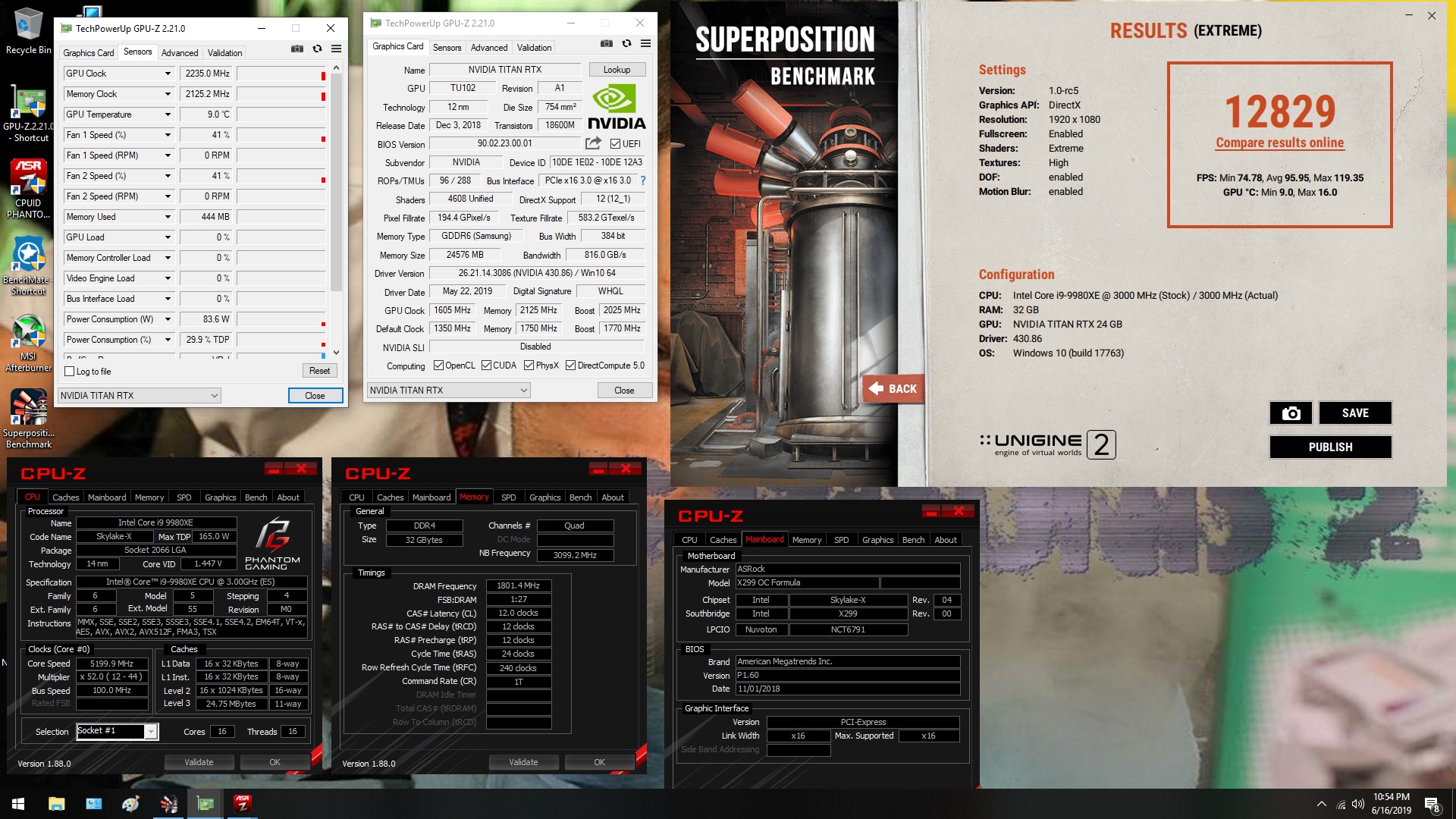Open GPU selector dropdown in Sensors window
The width and height of the screenshot is (1456, 819).
pyautogui.click(x=140, y=396)
